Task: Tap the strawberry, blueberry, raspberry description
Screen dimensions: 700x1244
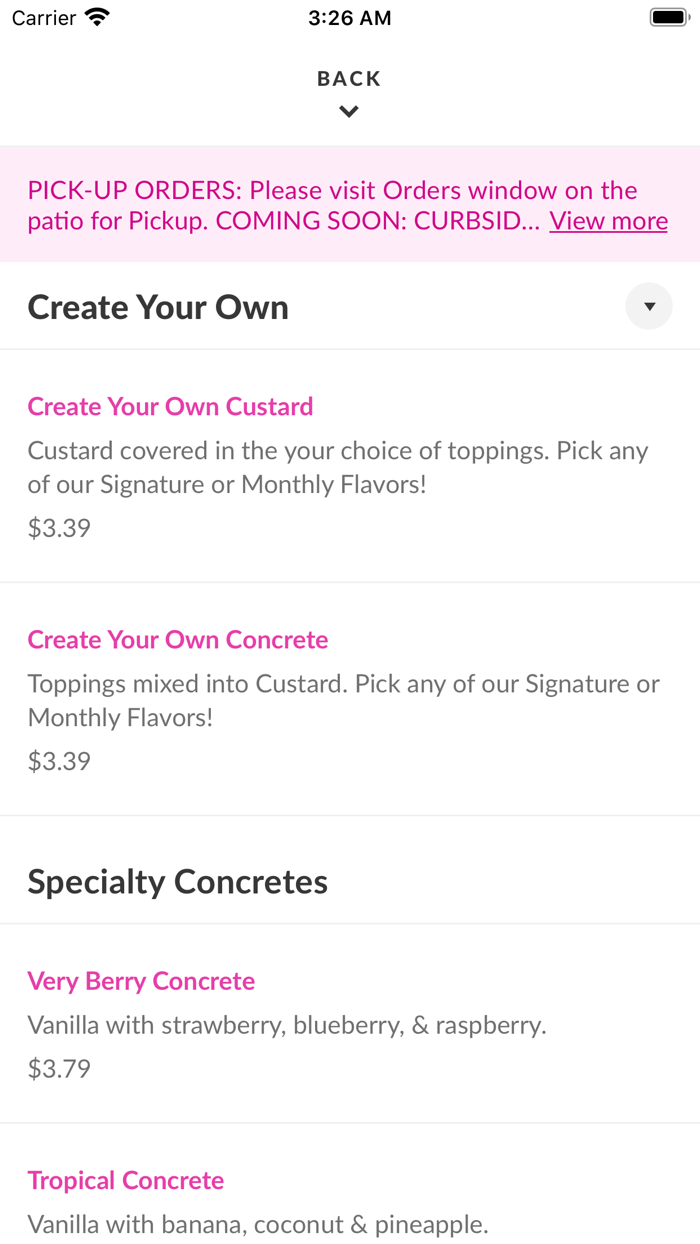Action: [287, 1025]
